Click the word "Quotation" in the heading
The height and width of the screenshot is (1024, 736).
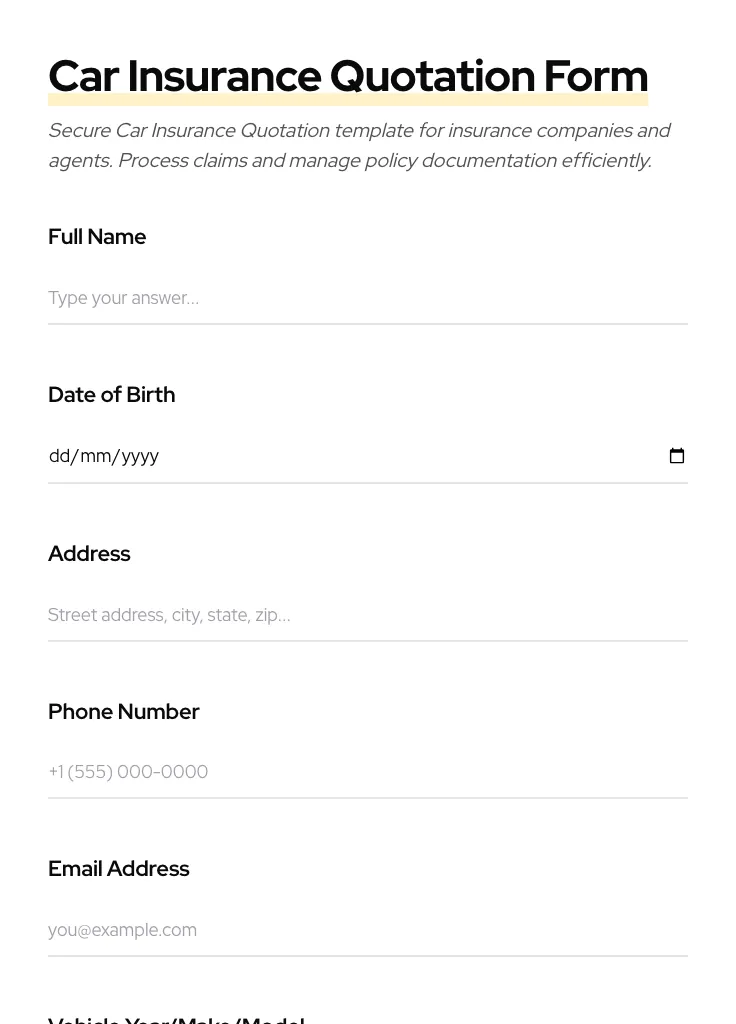[x=432, y=77]
